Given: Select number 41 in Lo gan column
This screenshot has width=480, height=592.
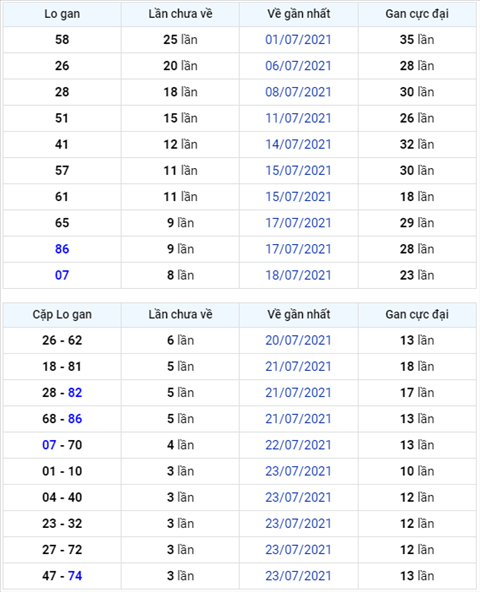Looking at the screenshot, I should [x=62, y=144].
